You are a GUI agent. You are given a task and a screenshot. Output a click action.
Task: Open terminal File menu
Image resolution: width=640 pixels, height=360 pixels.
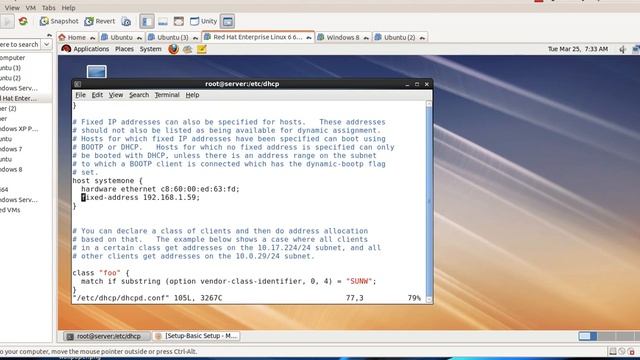80,95
